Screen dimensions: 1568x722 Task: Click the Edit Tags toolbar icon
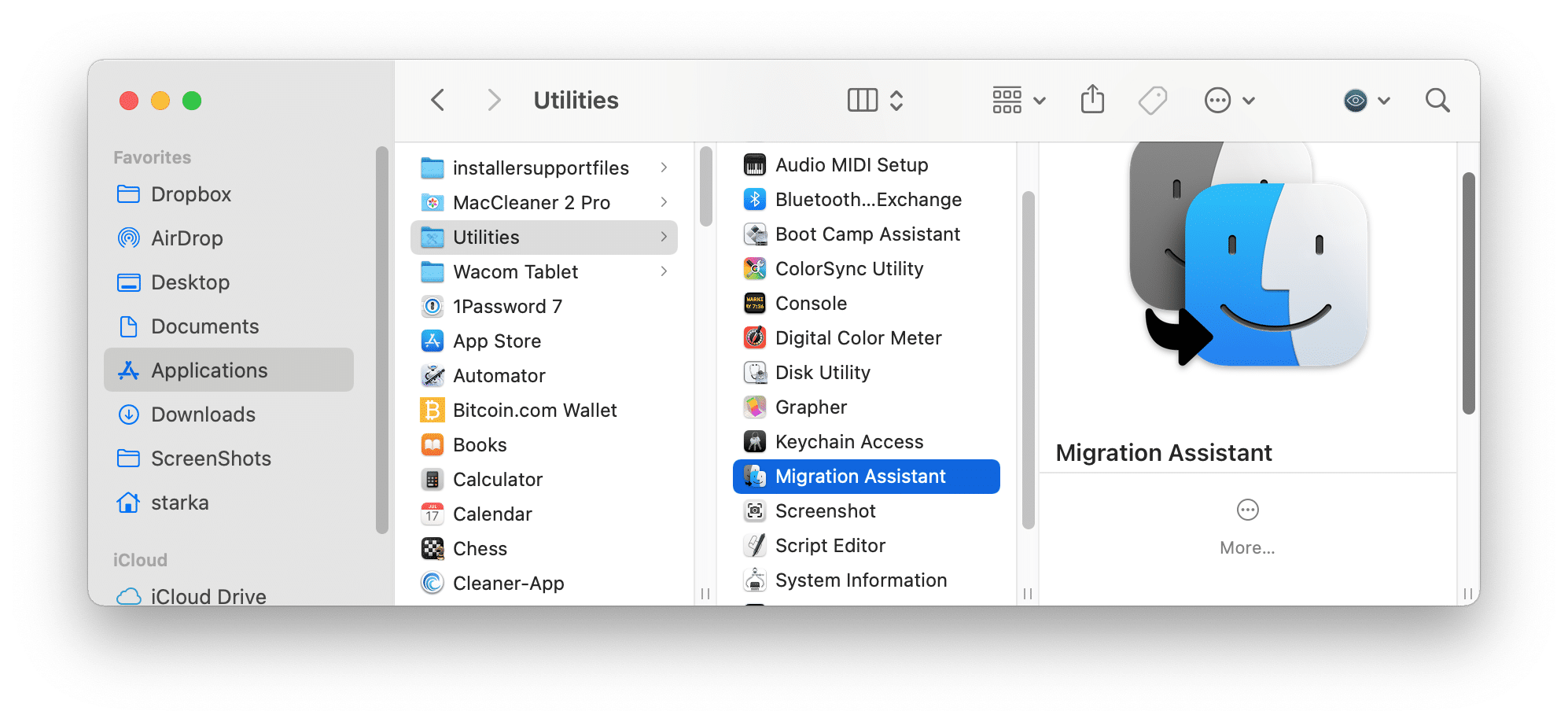pos(1153,101)
